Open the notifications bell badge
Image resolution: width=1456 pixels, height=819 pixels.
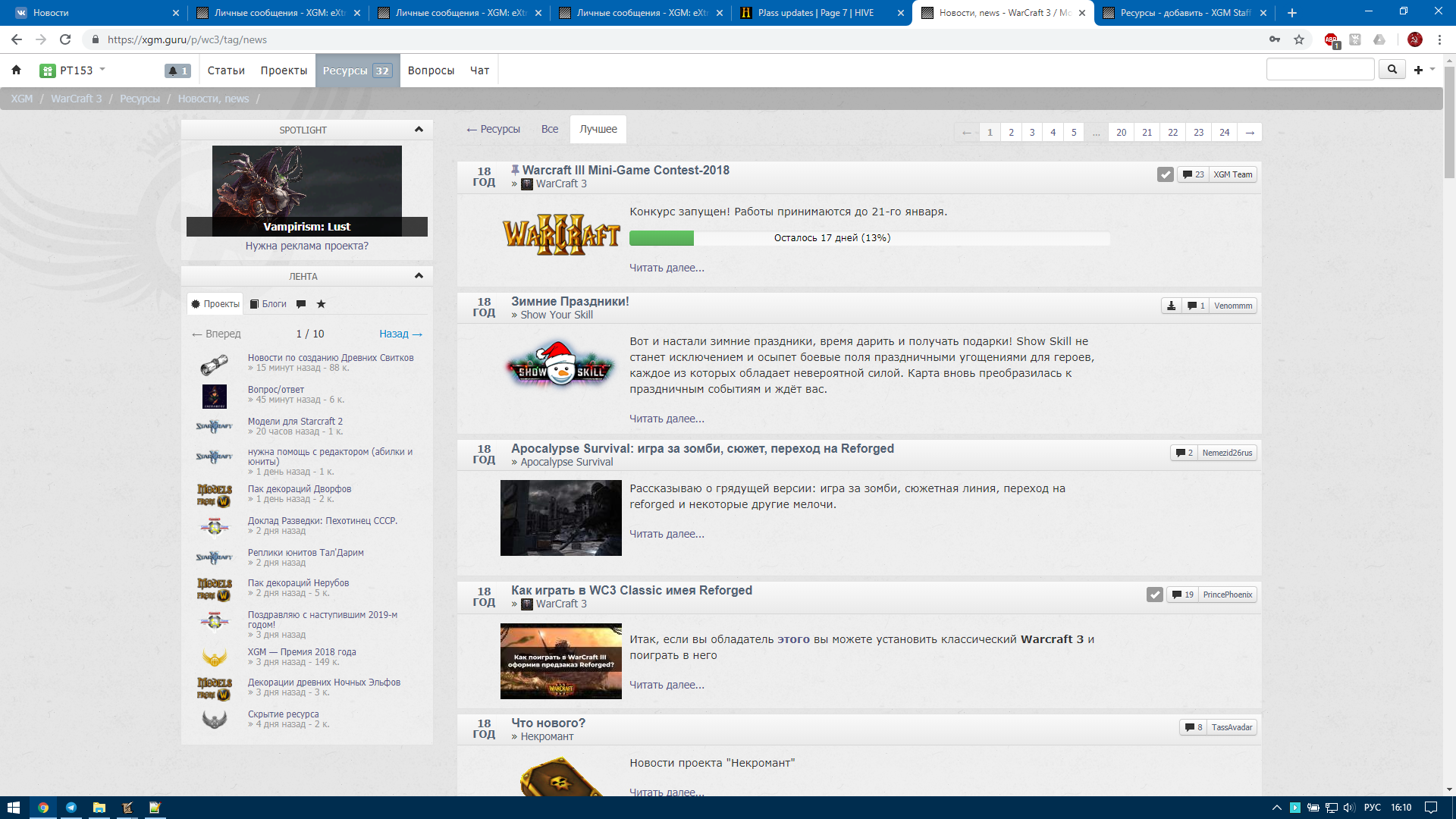[177, 71]
